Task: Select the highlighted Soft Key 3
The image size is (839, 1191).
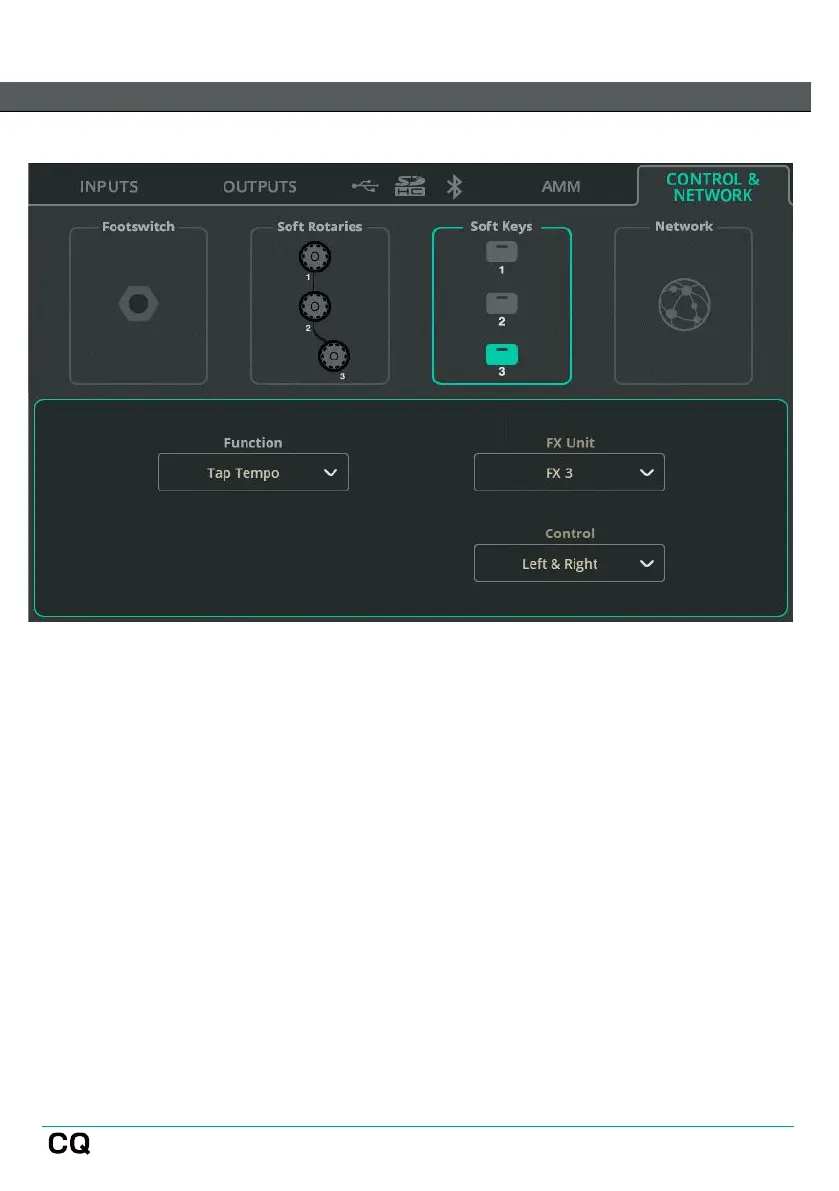Action: click(501, 355)
